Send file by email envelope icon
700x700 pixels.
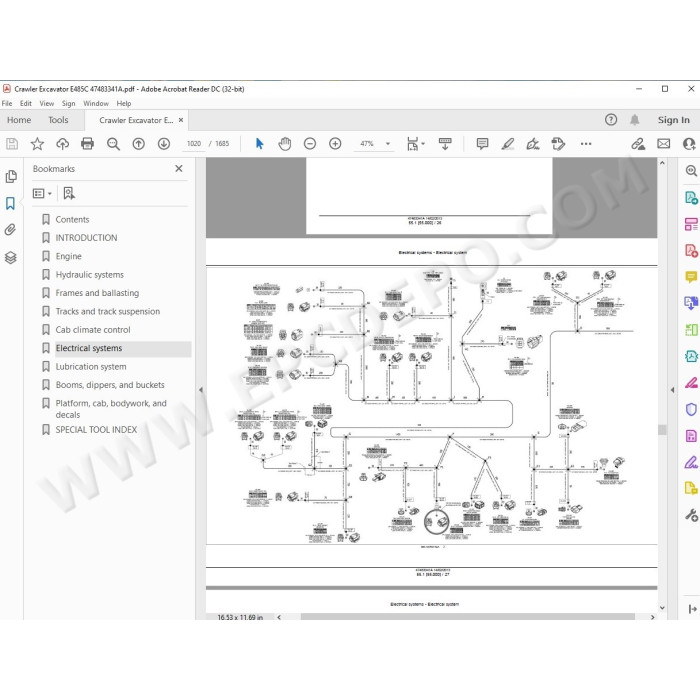click(x=663, y=144)
